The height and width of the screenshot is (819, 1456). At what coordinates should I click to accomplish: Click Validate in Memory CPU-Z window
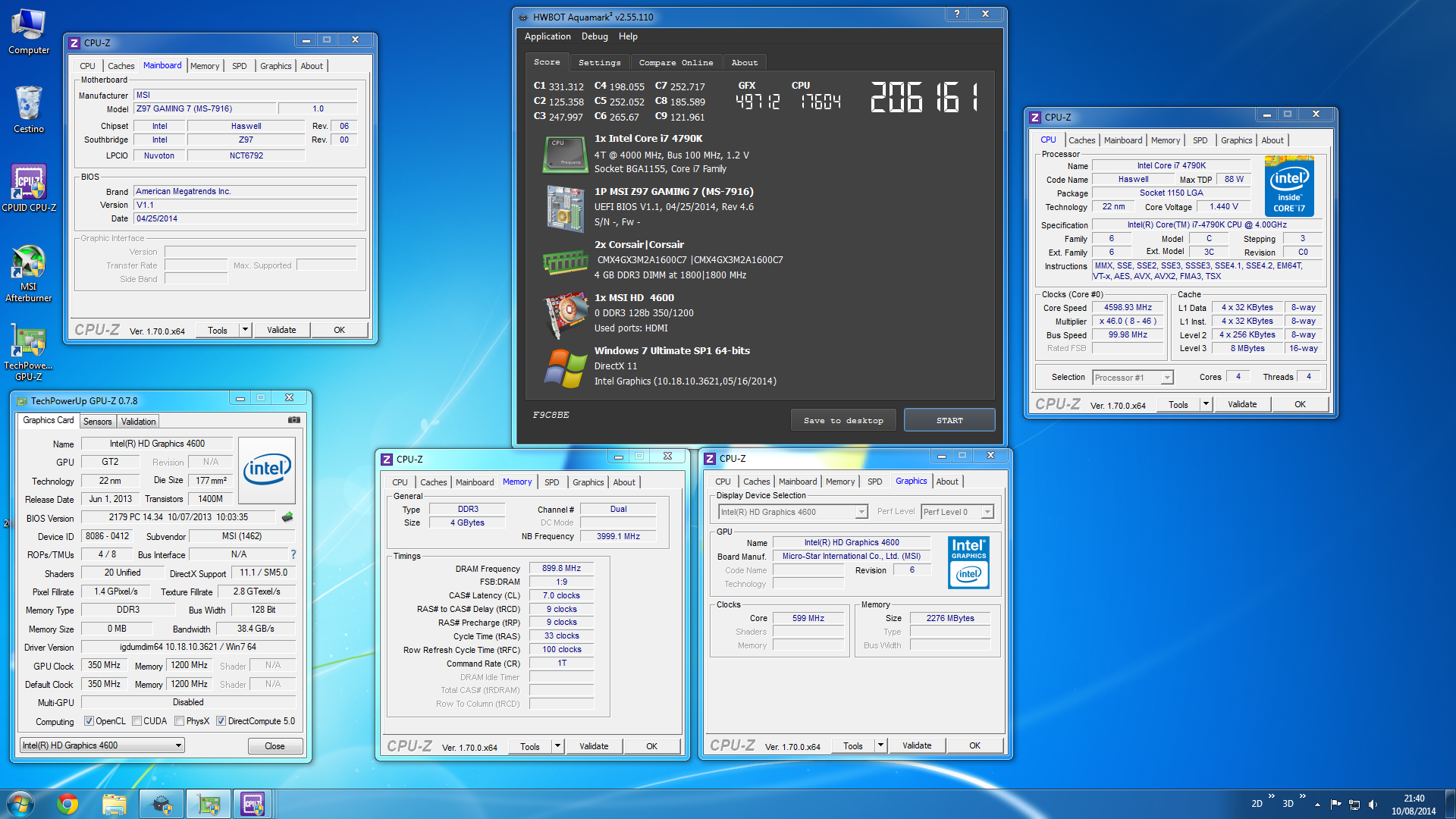(594, 746)
